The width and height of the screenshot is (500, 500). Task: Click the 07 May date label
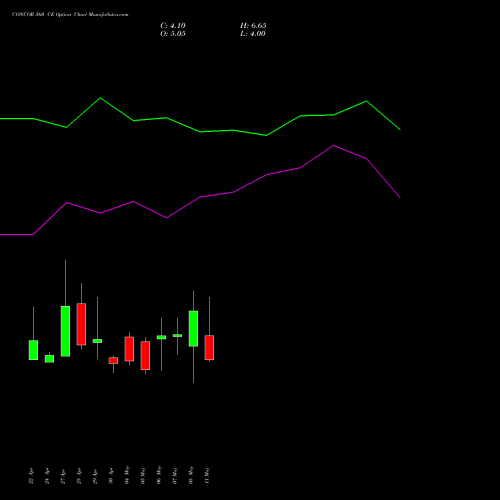click(x=175, y=475)
